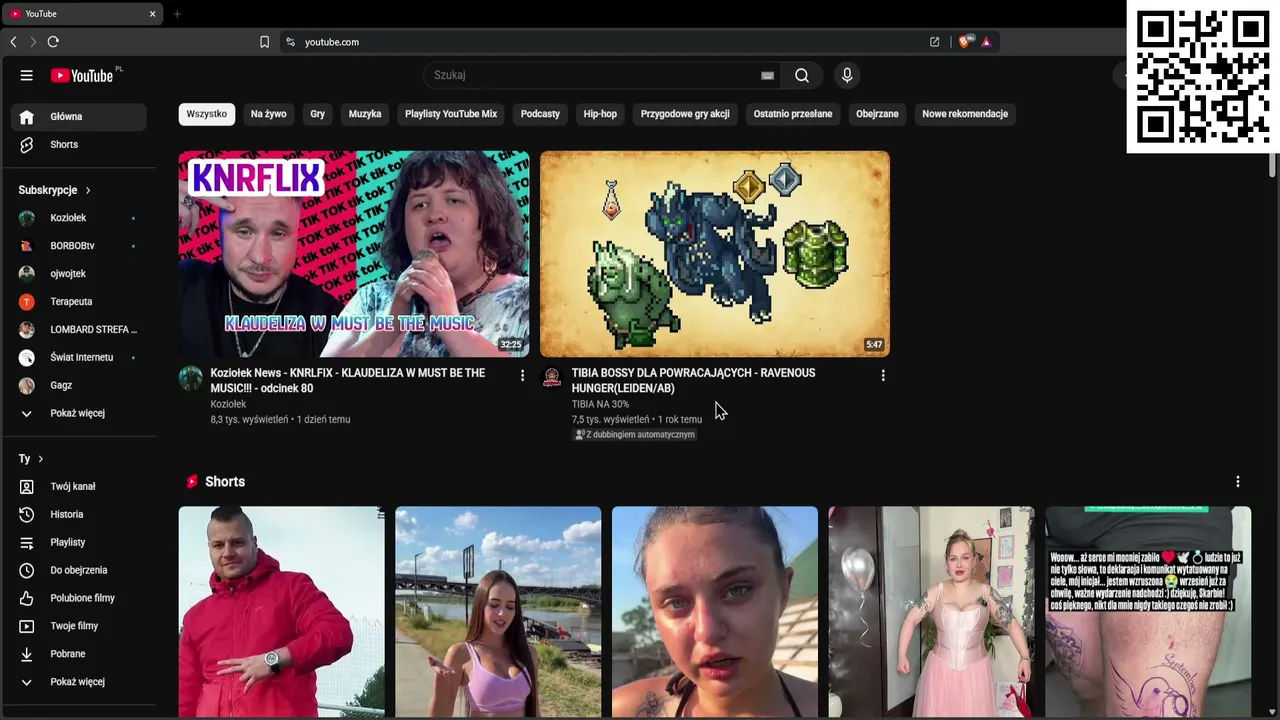Select the Nowe rekomendacje chip
This screenshot has height=720, width=1280.
click(965, 114)
